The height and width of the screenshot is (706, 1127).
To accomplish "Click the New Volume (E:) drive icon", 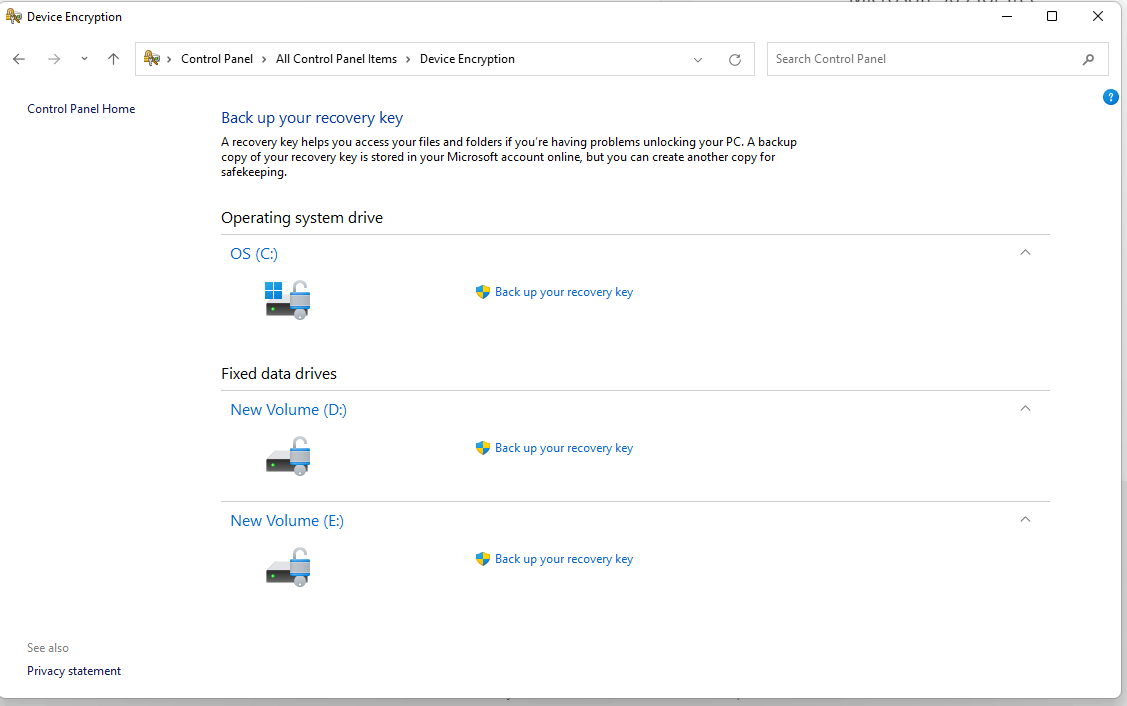I will (x=288, y=567).
